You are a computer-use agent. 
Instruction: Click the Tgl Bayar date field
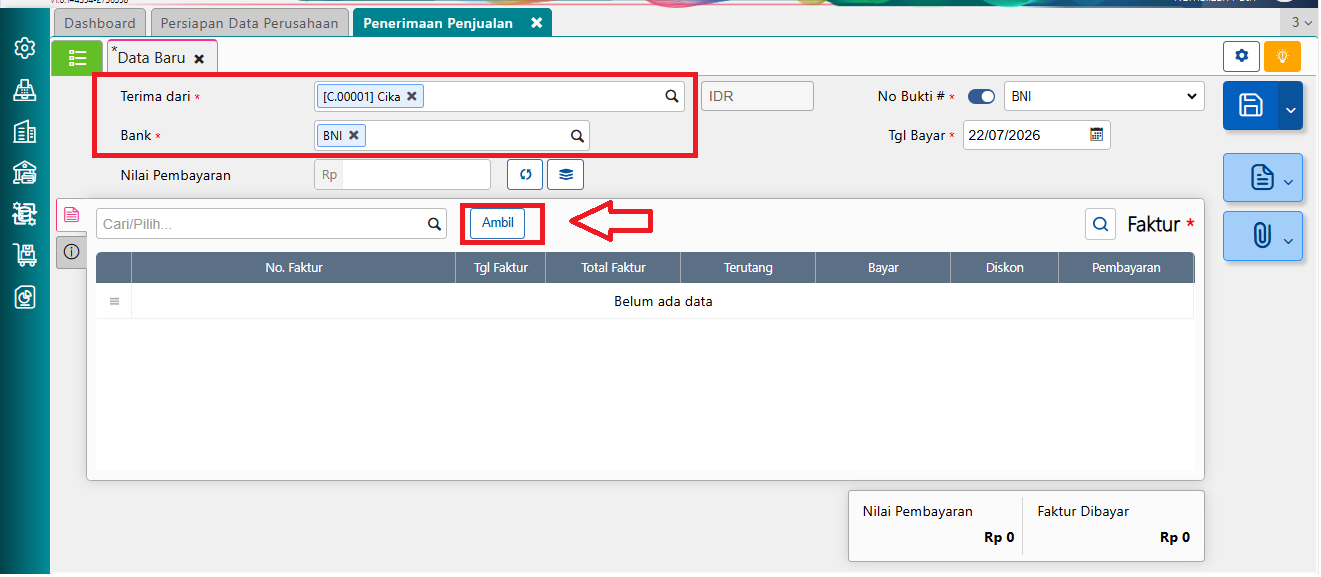click(x=1025, y=135)
